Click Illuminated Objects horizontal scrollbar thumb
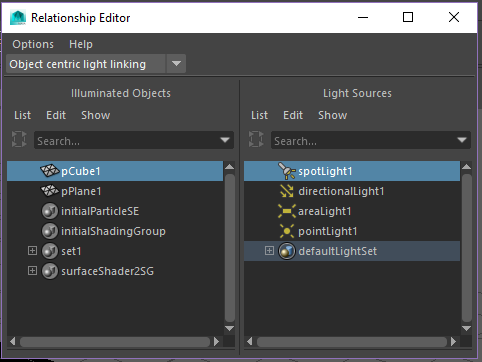 (115, 342)
